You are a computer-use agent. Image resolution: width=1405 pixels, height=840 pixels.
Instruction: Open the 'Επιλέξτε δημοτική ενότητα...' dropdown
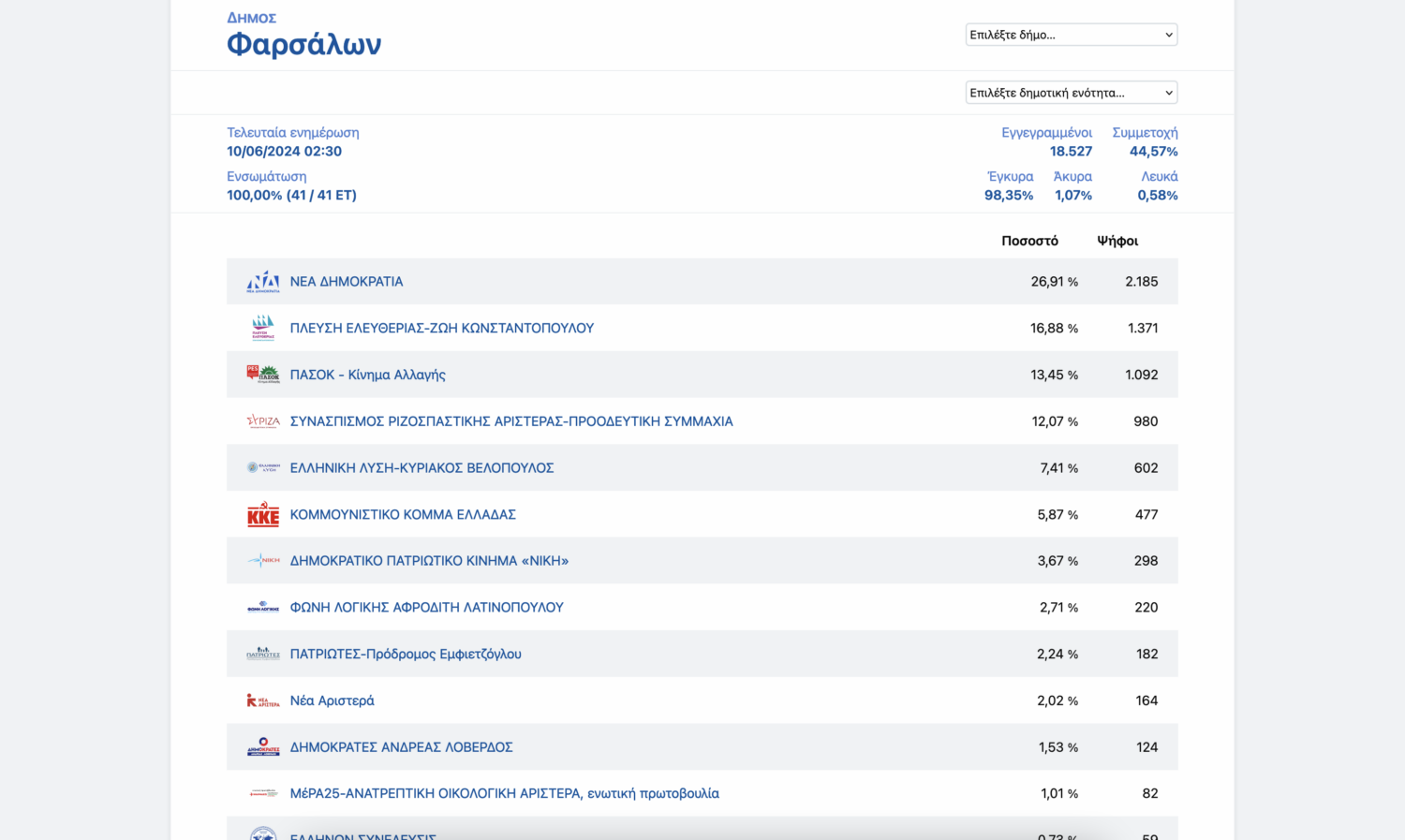[1072, 93]
